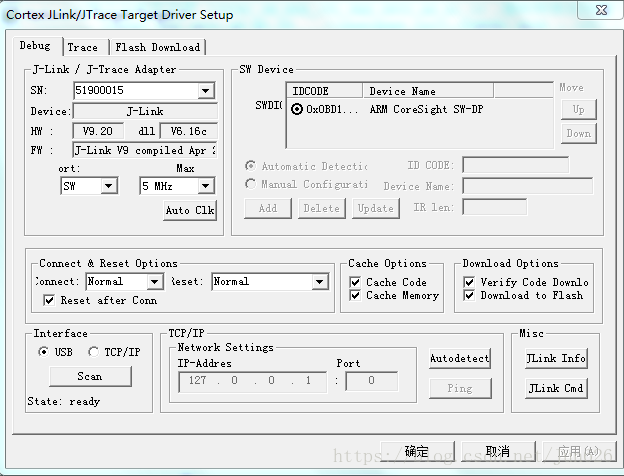Toggle the Cache Memory checkbox
Viewport: 624px width, 476px height.
[x=355, y=295]
